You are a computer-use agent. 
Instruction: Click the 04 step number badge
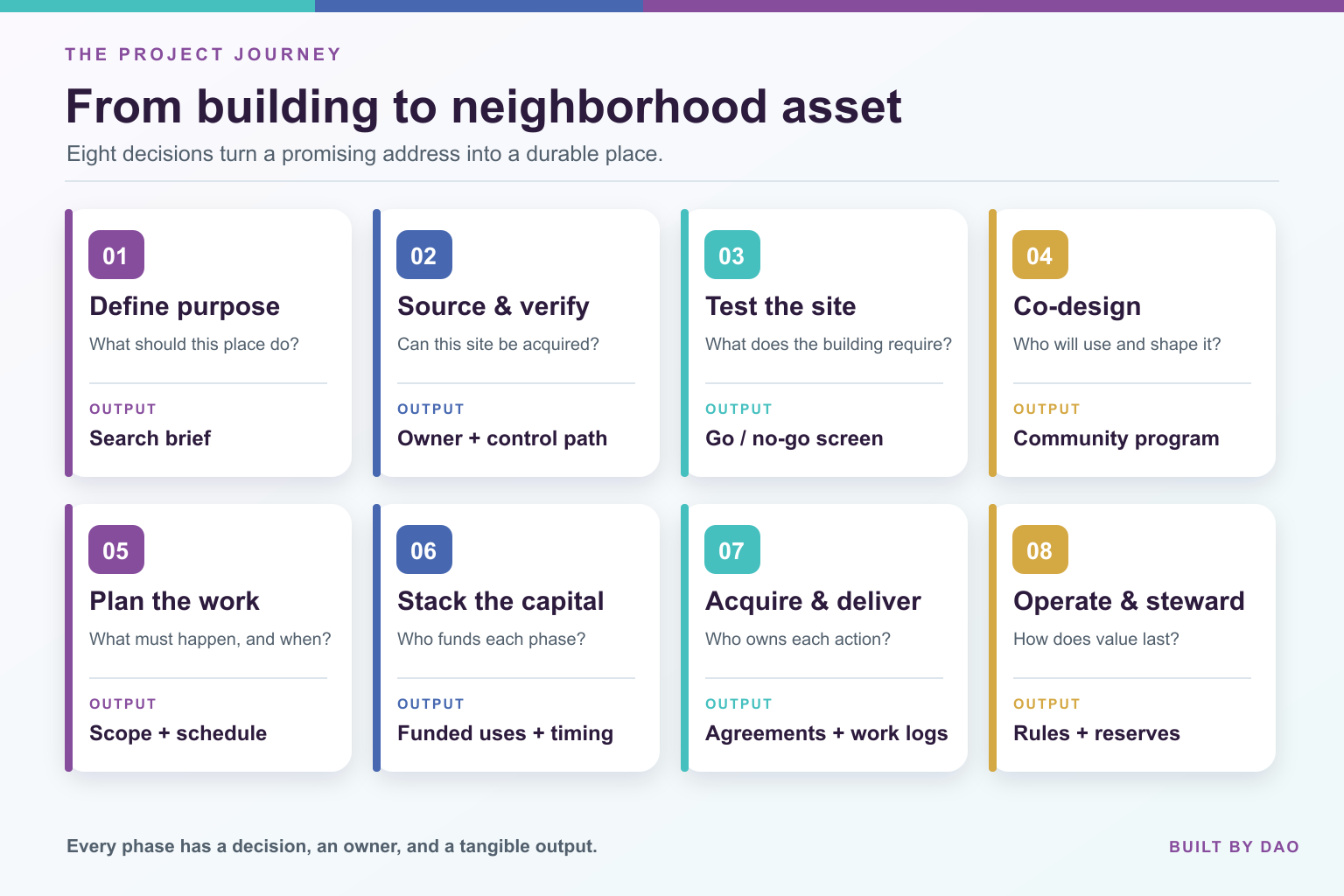pyautogui.click(x=1040, y=255)
